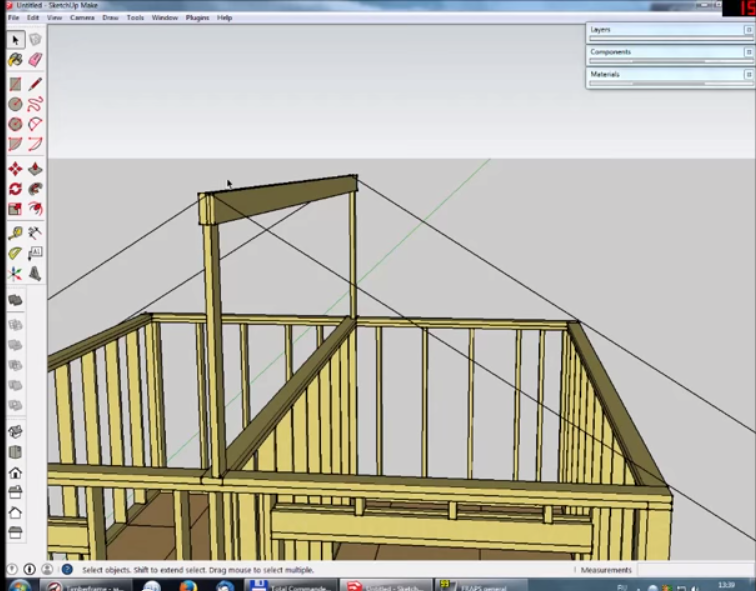Choose the Line pencil tool
Image resolution: width=756 pixels, height=591 pixels.
[35, 84]
